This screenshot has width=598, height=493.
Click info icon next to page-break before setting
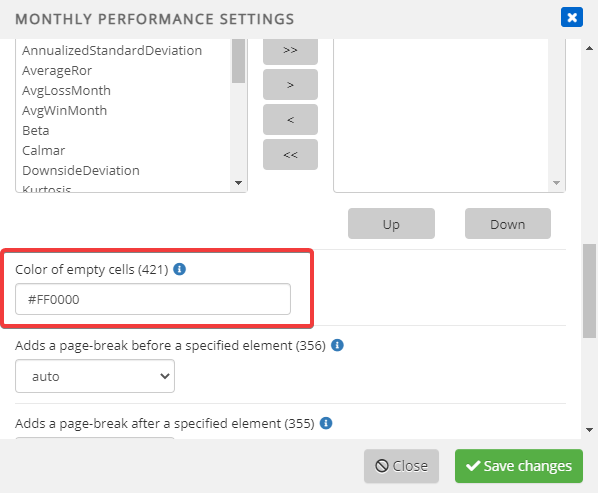click(337, 345)
